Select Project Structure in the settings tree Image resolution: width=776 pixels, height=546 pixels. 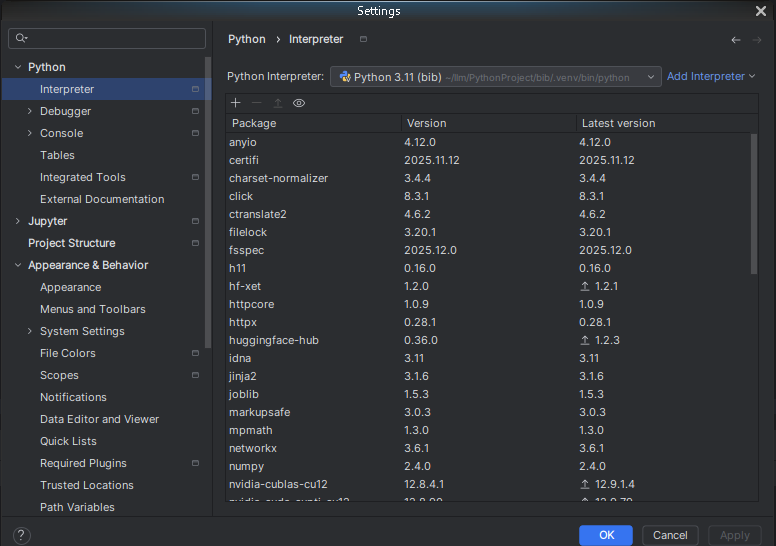(71, 243)
